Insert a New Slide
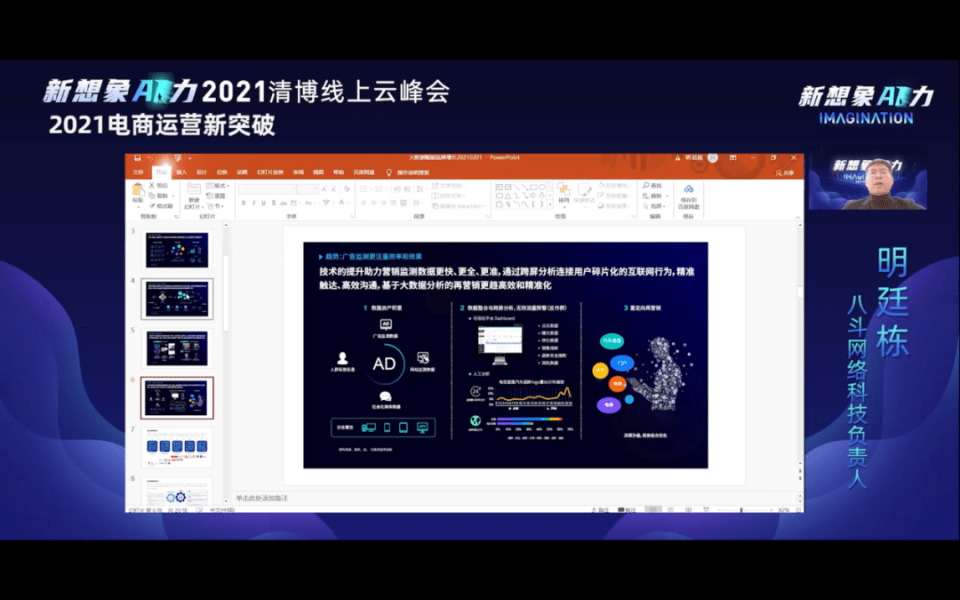This screenshot has height=600, width=960. click(x=192, y=193)
